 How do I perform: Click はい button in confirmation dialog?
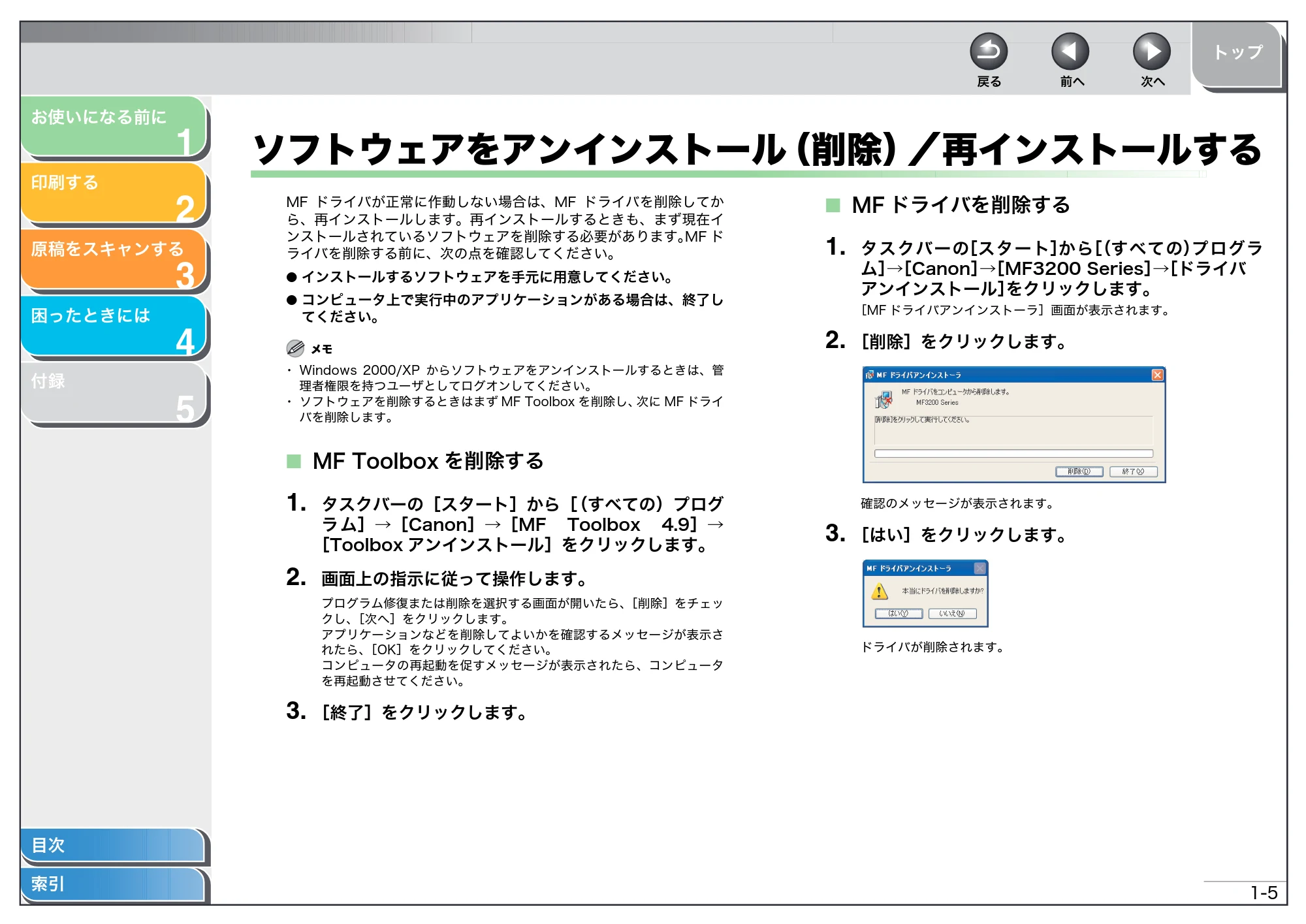(899, 613)
